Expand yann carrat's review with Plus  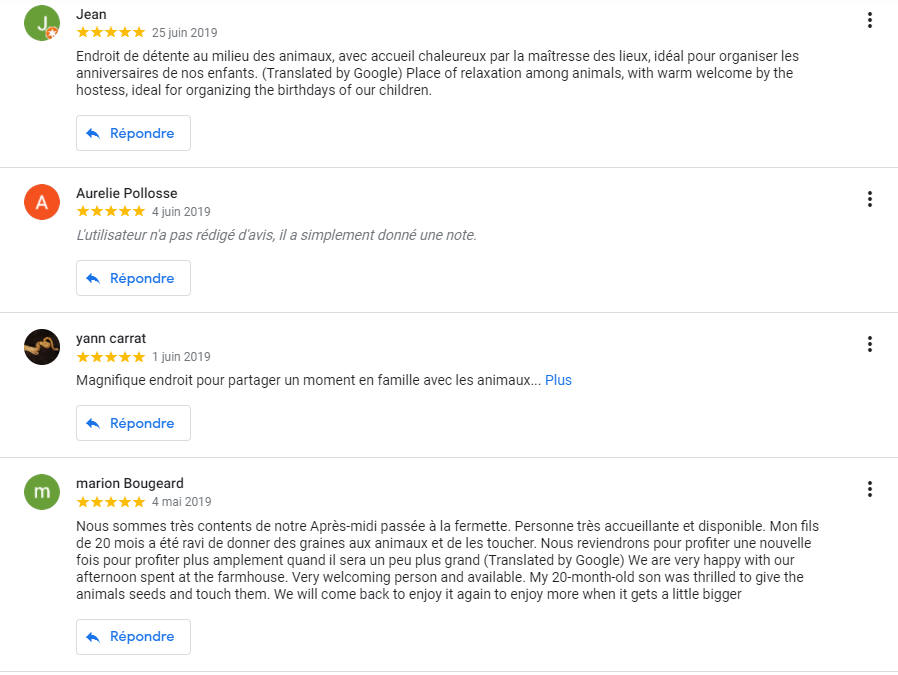tap(558, 380)
